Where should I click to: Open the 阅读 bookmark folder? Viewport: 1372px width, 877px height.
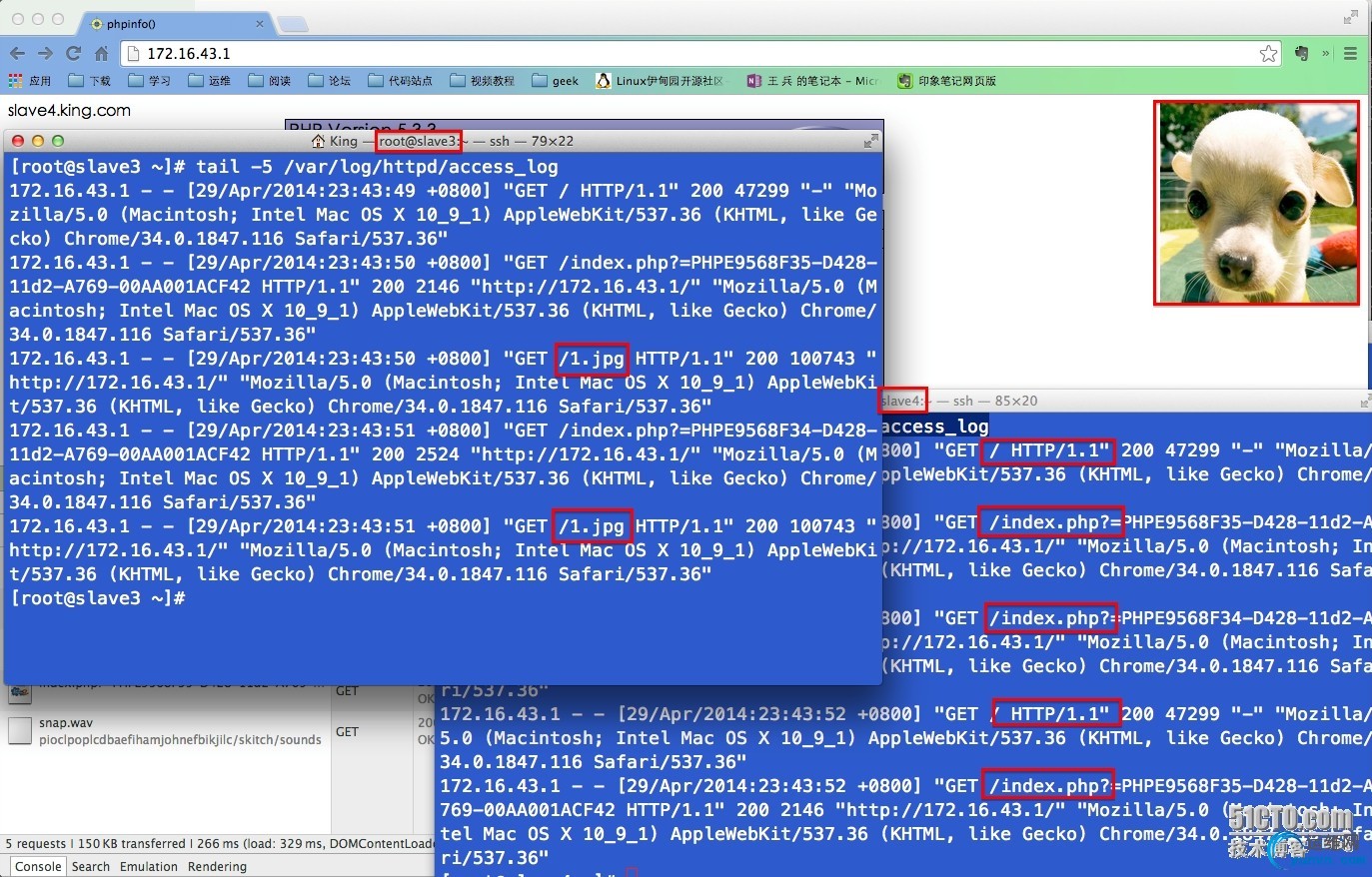pyautogui.click(x=270, y=81)
